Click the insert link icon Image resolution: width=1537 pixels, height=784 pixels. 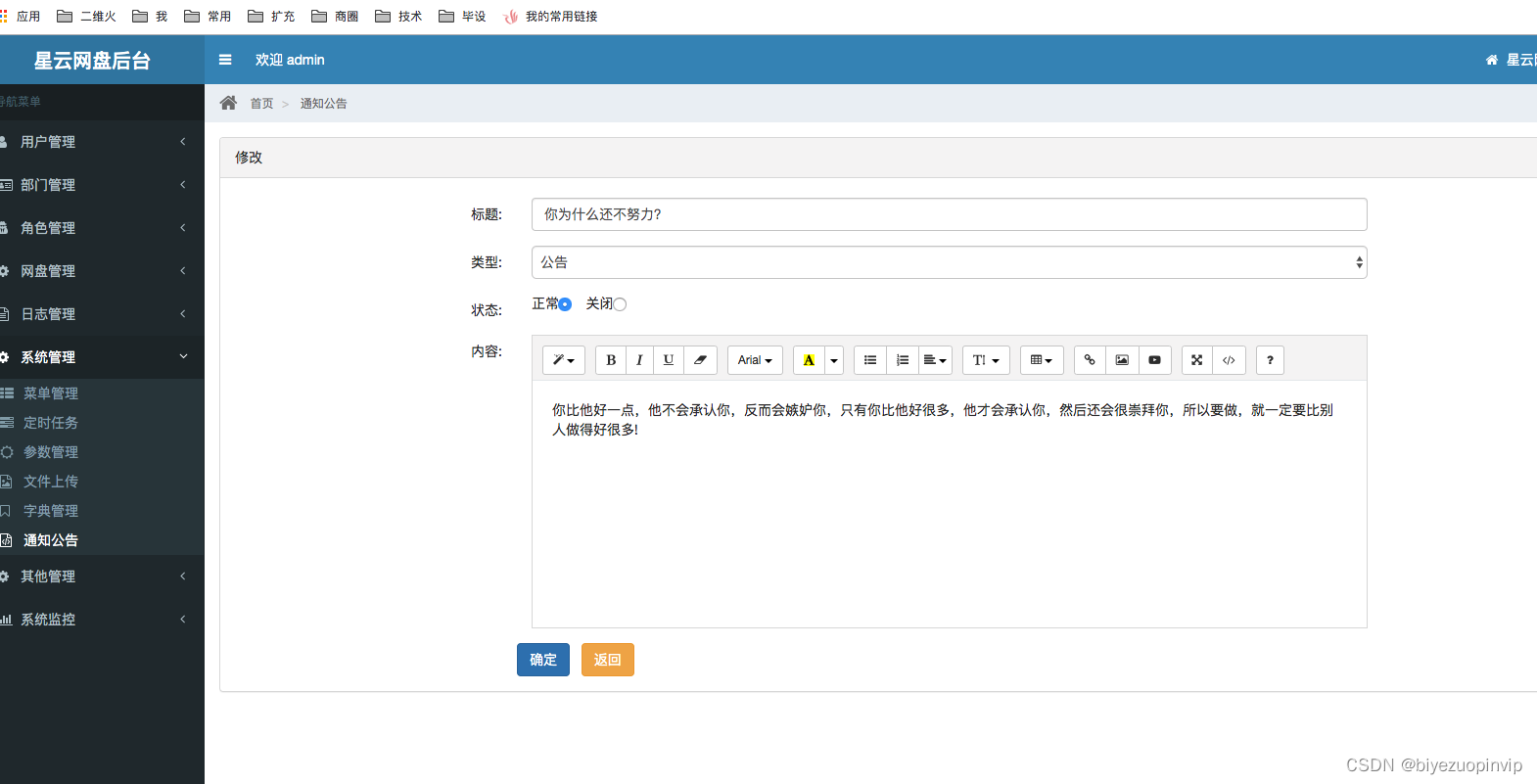[x=1090, y=360]
